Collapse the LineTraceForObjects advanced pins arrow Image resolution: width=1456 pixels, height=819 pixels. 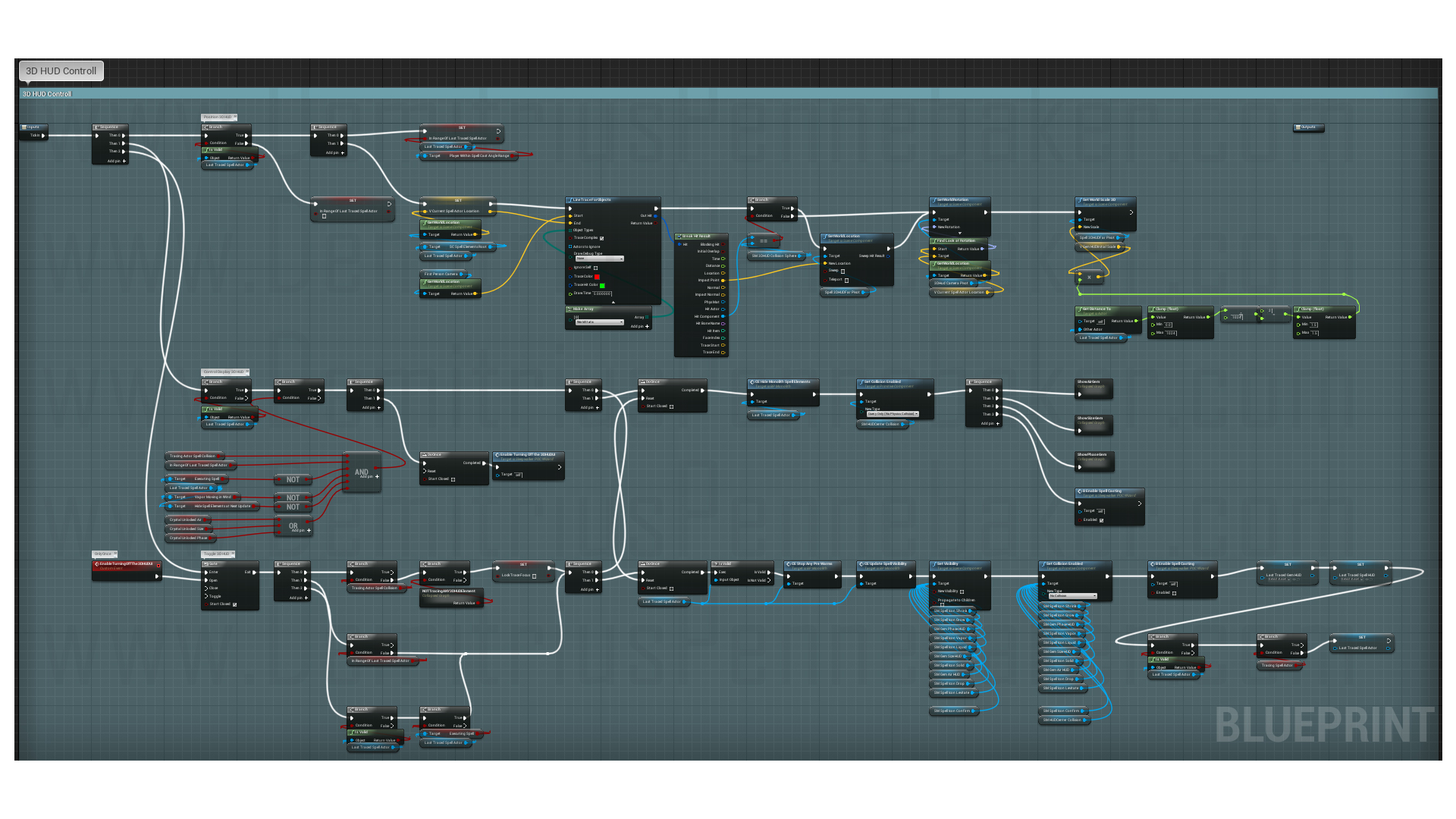(613, 303)
